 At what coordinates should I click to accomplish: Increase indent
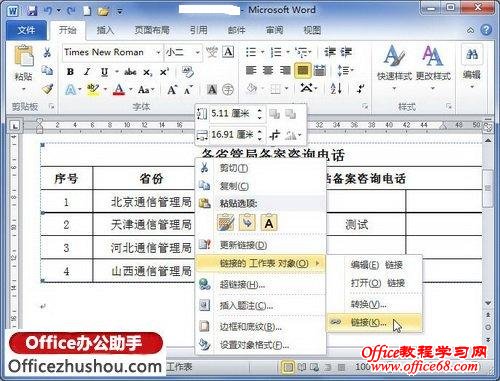click(x=346, y=52)
